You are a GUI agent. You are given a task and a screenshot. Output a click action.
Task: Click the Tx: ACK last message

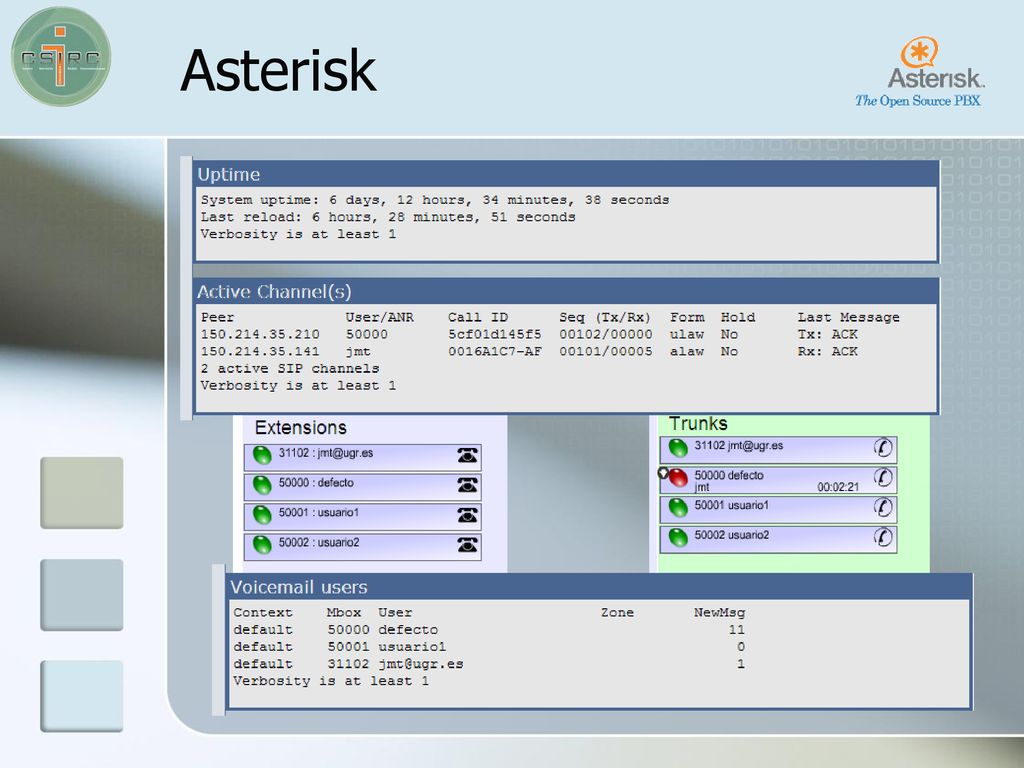pyautogui.click(x=827, y=334)
